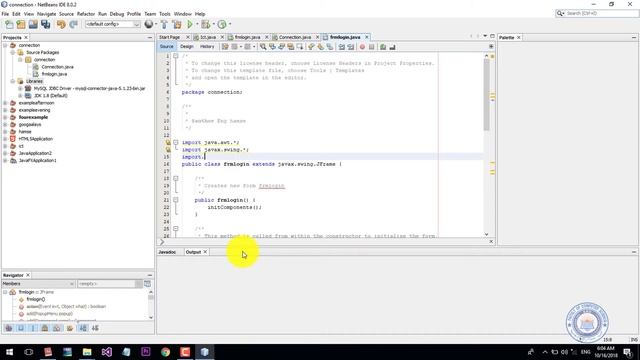The height and width of the screenshot is (360, 640).
Task: Open the Run Project dropdown arrow
Action: click(x=197, y=24)
